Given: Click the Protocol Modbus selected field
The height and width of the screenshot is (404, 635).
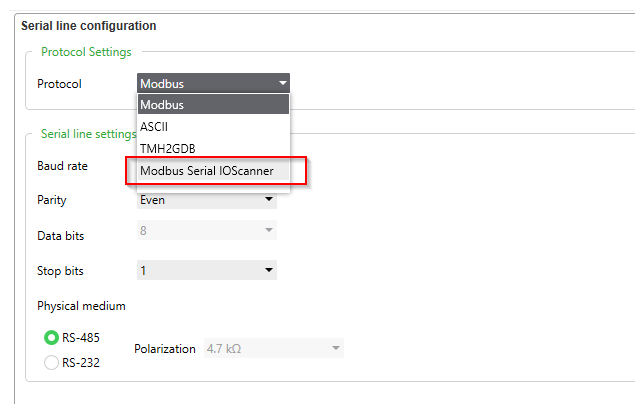Looking at the screenshot, I should [213, 83].
